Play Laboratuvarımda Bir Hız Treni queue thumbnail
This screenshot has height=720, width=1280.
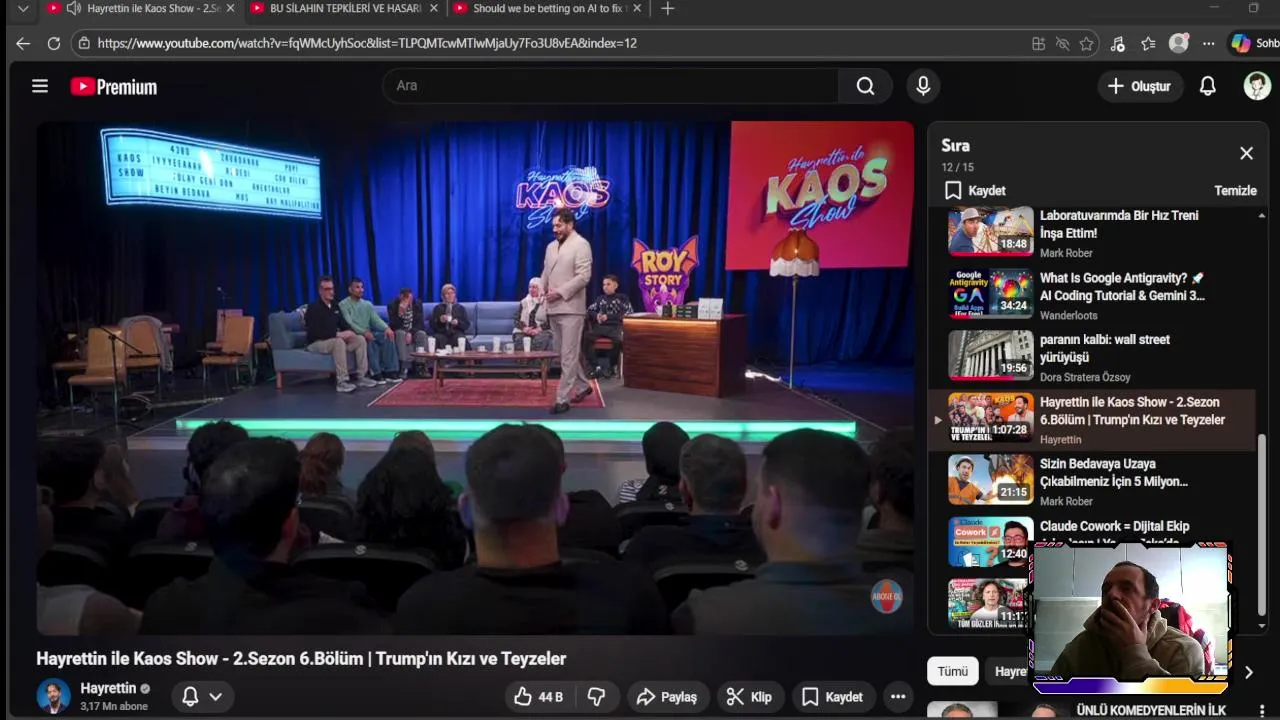tap(990, 231)
